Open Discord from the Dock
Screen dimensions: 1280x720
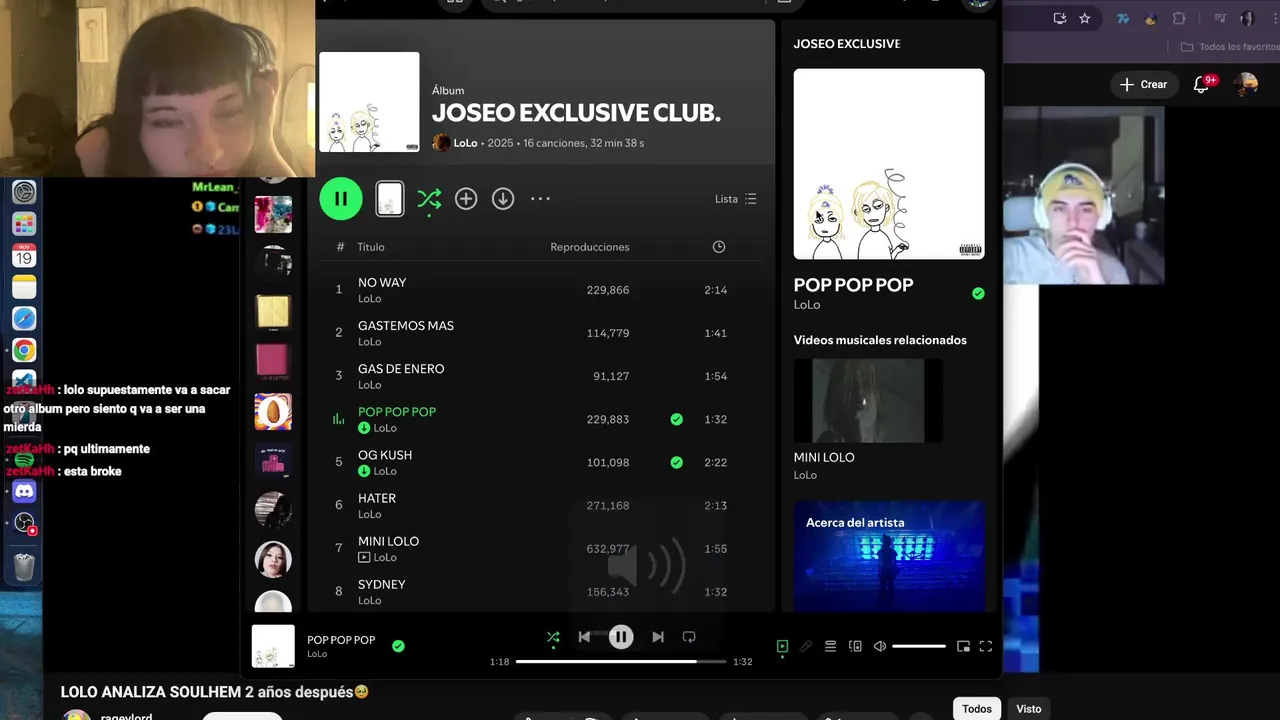[24, 491]
